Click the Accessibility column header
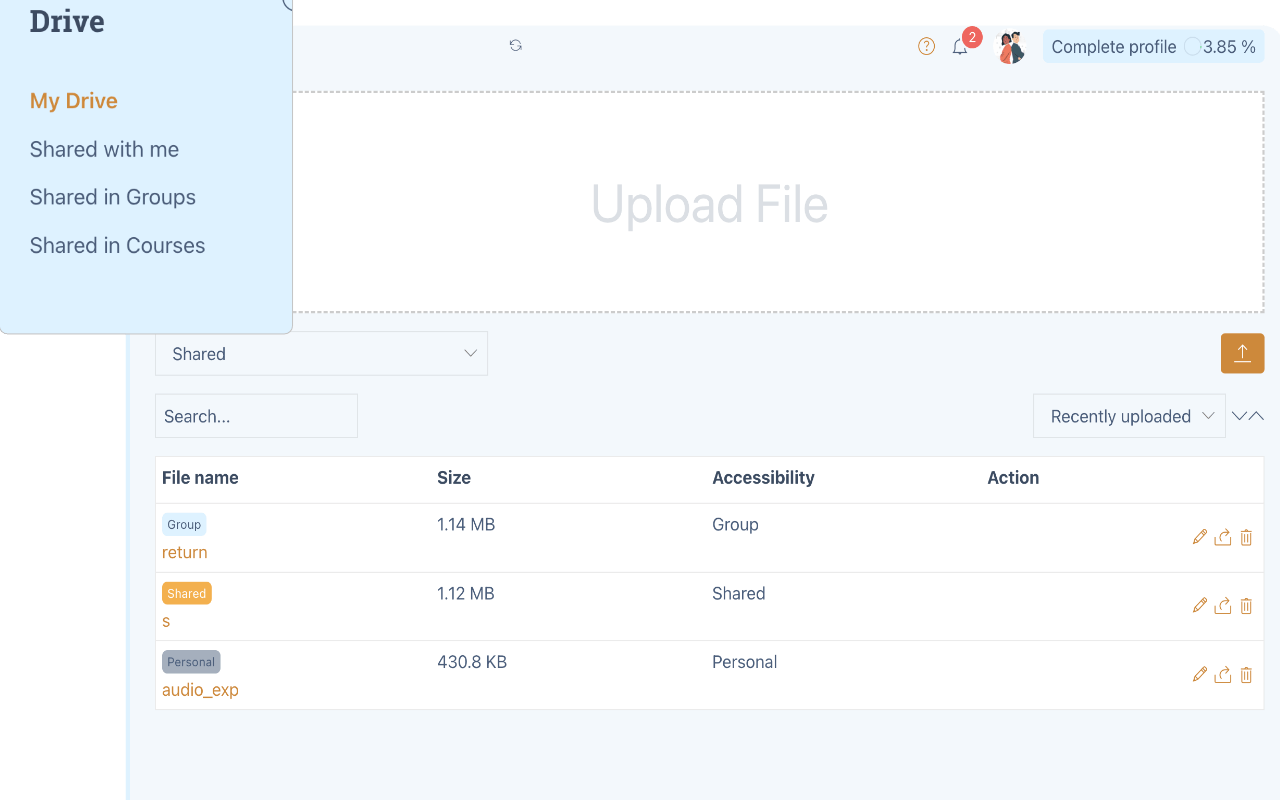This screenshot has height=800, width=1280. coord(763,478)
